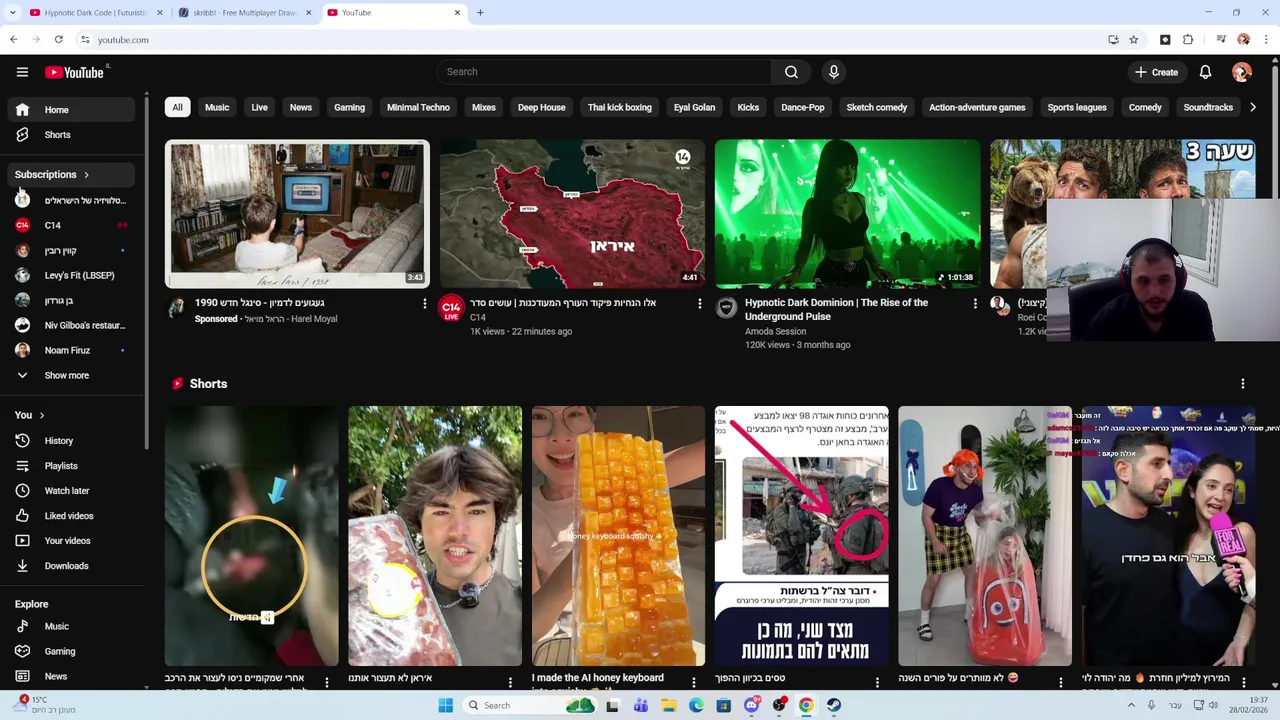Open the YouTube hamburger guide menu
Screen dimensions: 1280x720
(x=22, y=72)
